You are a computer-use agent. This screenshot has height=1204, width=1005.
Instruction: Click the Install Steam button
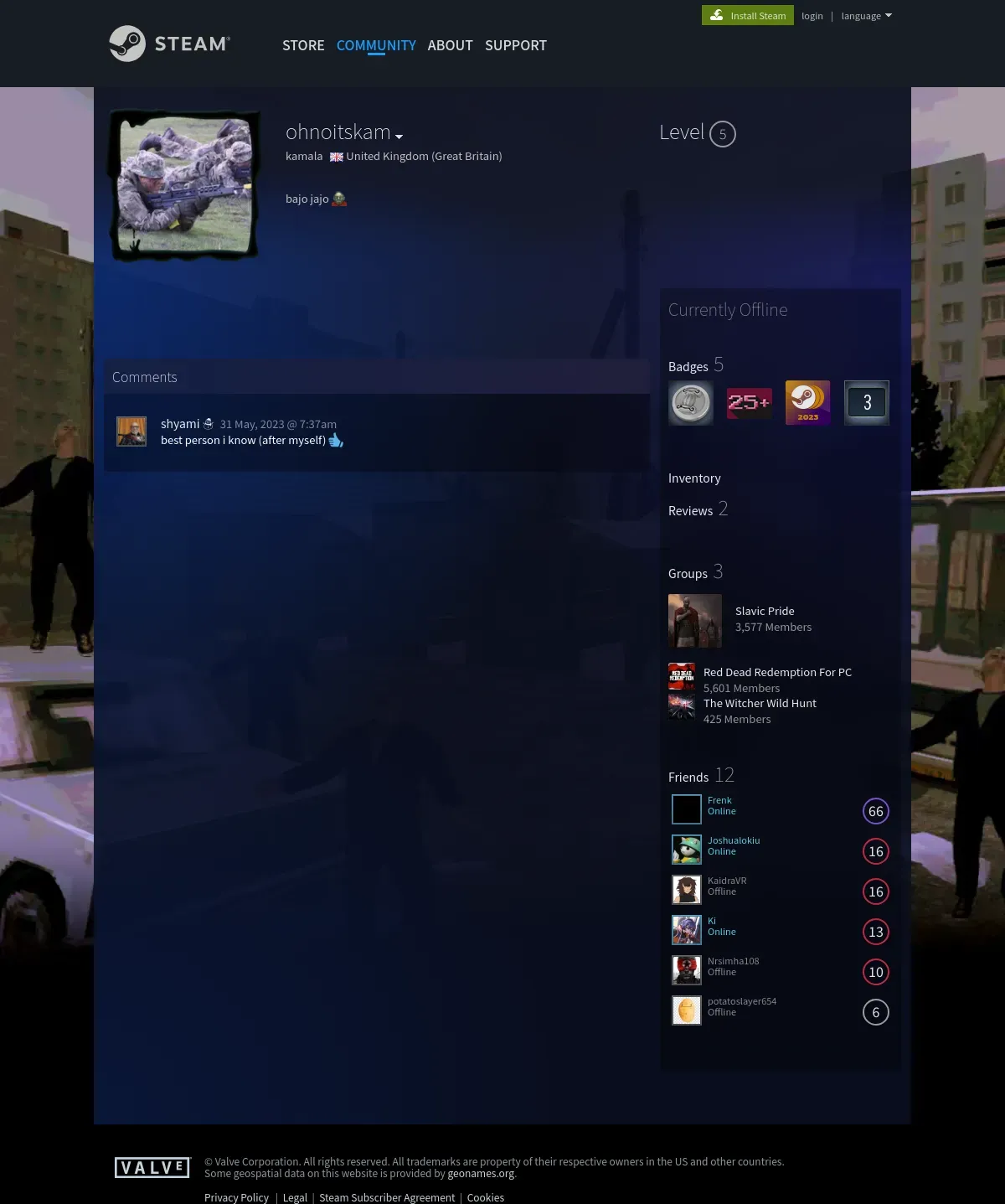tap(748, 15)
